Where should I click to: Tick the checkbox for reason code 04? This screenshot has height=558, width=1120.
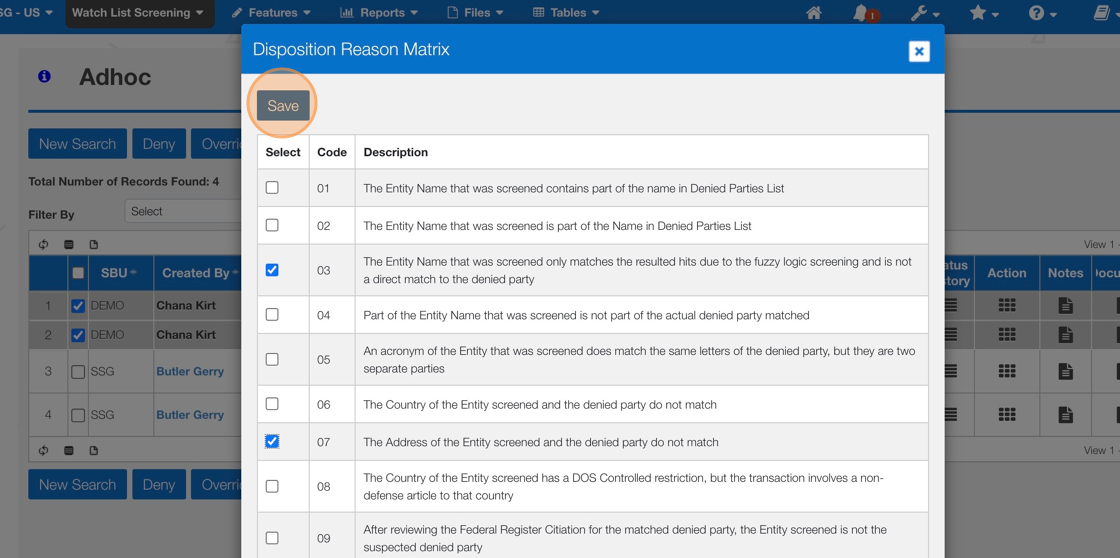(272, 314)
